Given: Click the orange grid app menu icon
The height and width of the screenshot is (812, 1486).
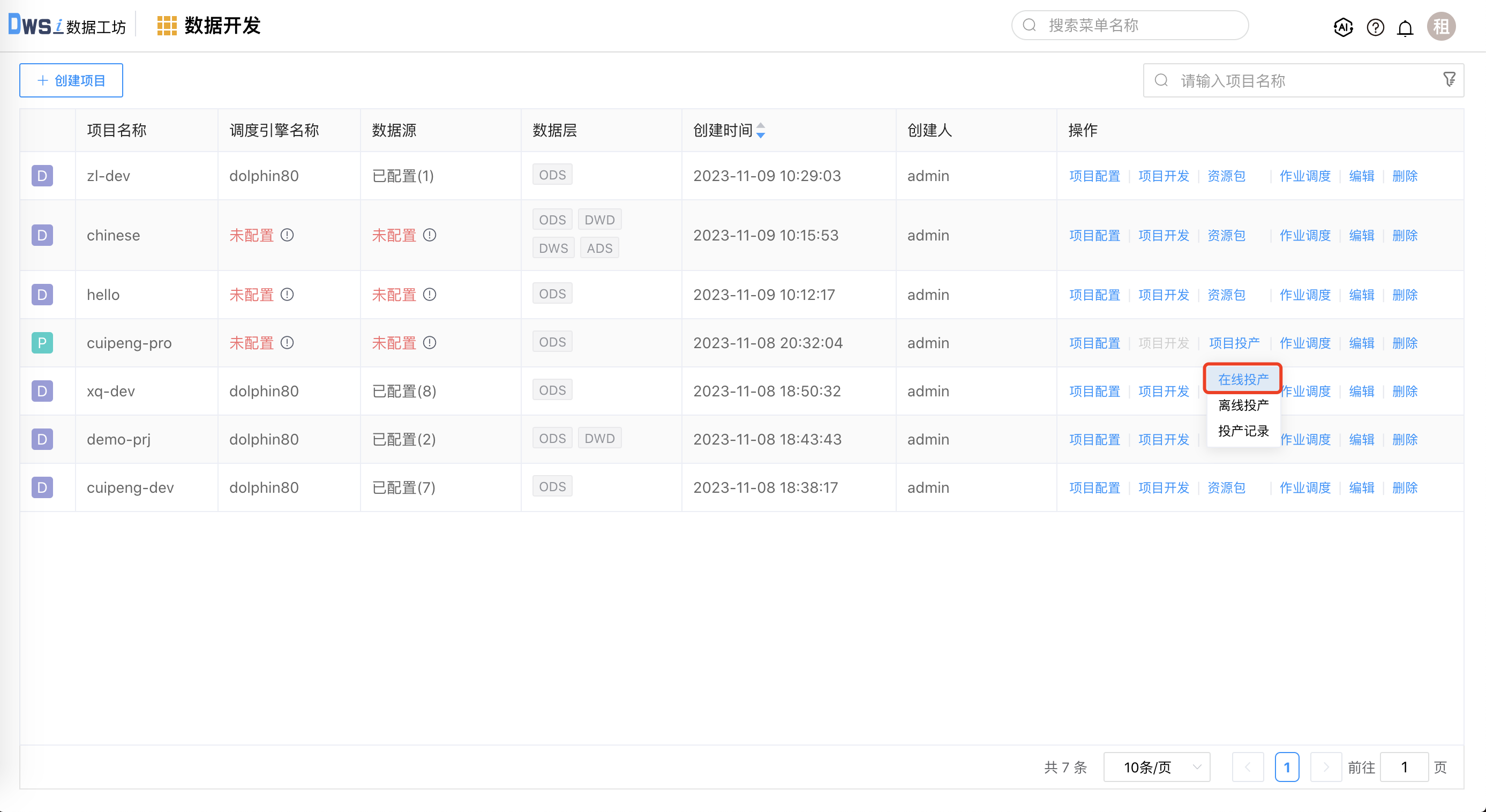Looking at the screenshot, I should pos(167,26).
